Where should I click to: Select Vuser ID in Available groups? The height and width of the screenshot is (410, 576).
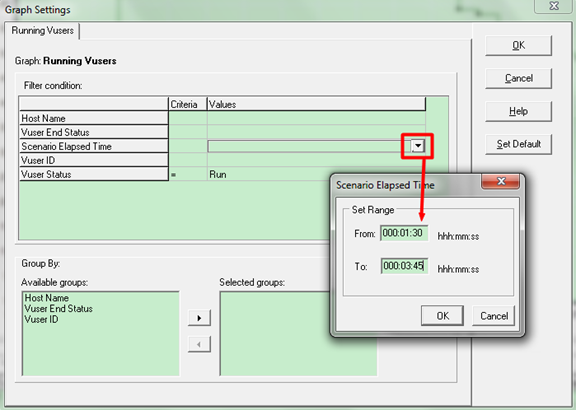pyautogui.click(x=41, y=319)
